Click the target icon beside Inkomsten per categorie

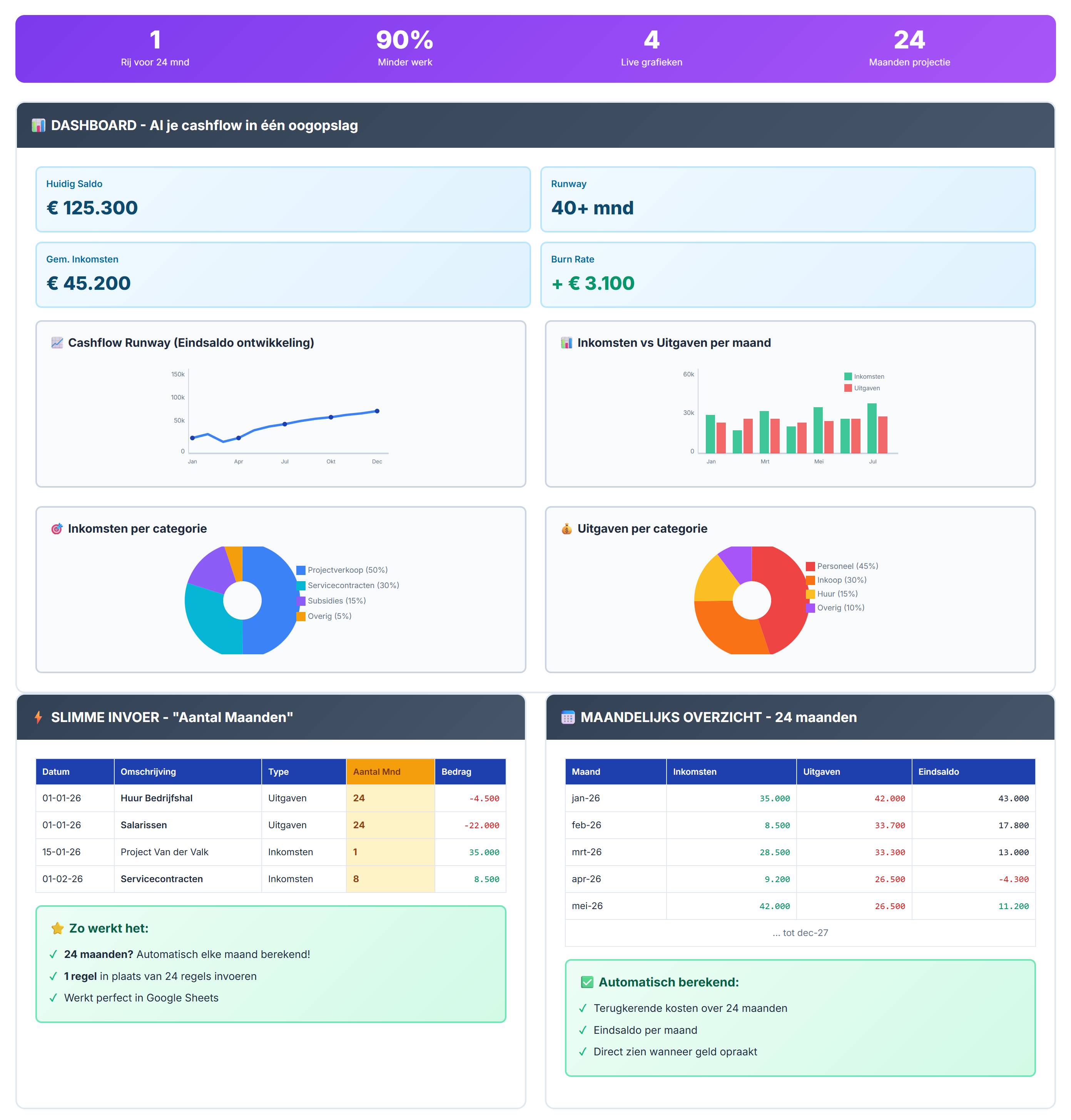pyautogui.click(x=57, y=528)
